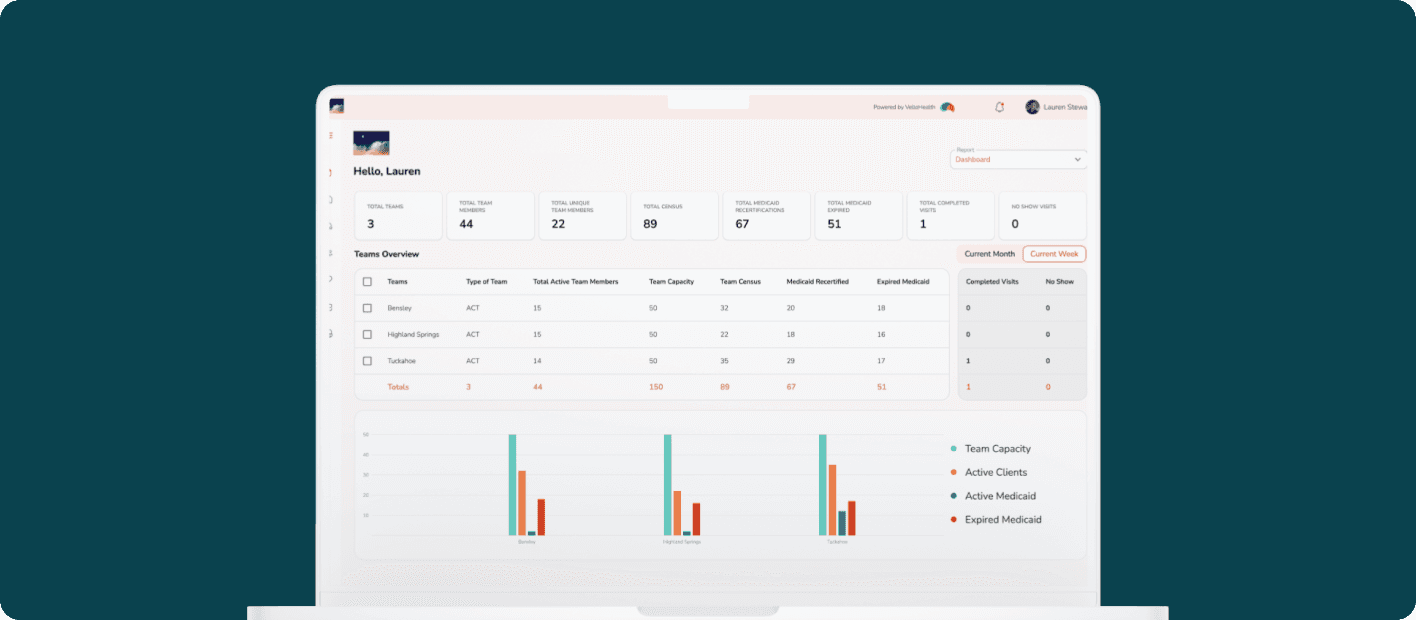Click the dark Active Medicaid bar for Tuckahoe
This screenshot has width=1416, height=620.
[842, 523]
